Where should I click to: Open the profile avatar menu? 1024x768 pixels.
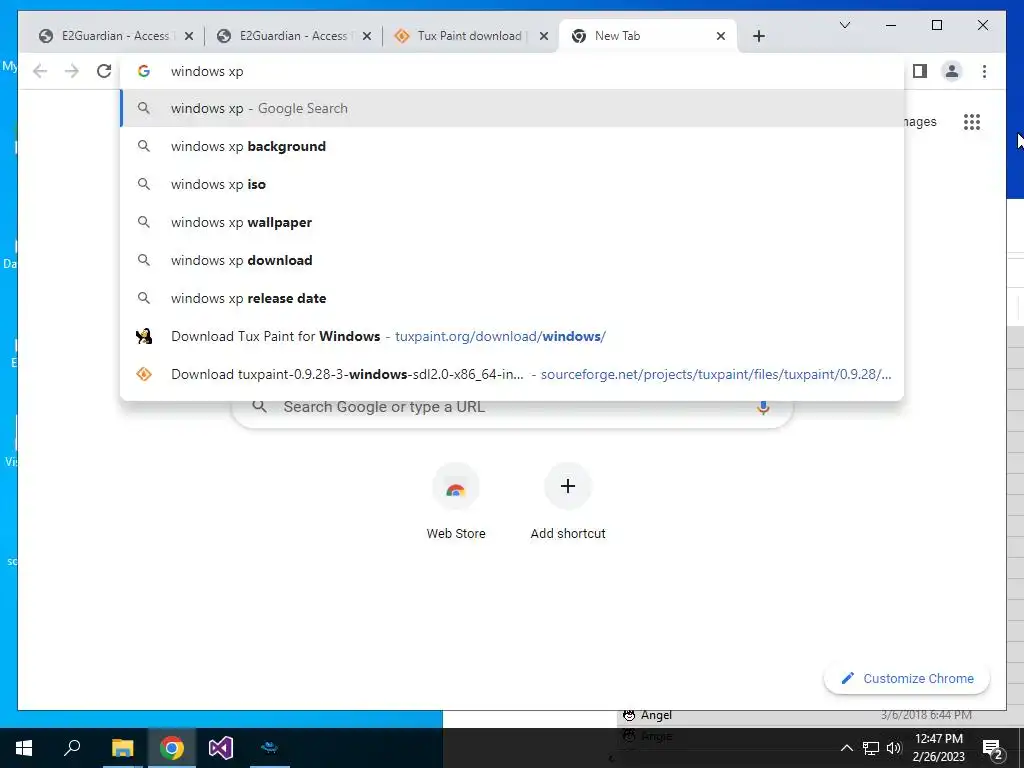[x=952, y=71]
